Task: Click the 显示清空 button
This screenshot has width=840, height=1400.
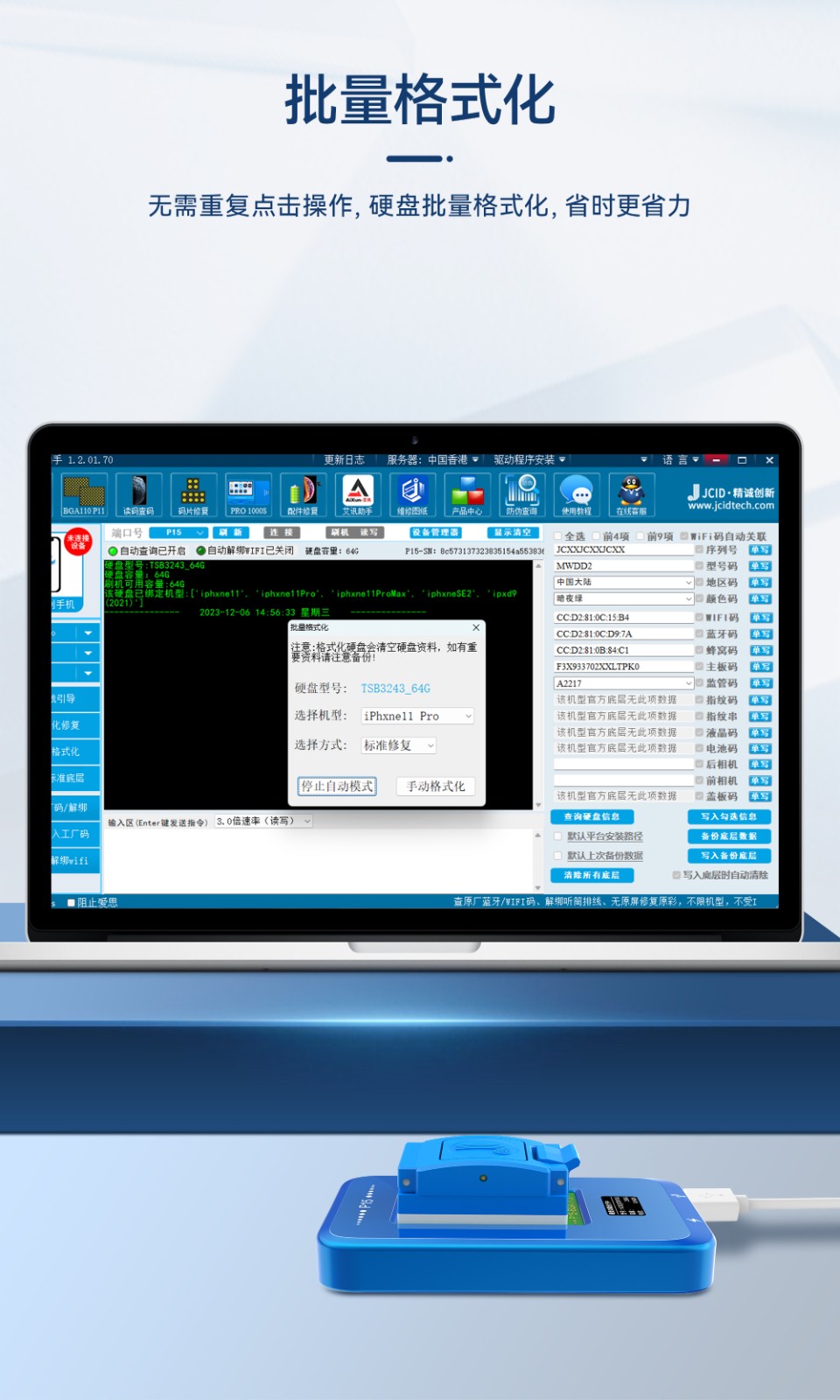Action: pos(513,532)
